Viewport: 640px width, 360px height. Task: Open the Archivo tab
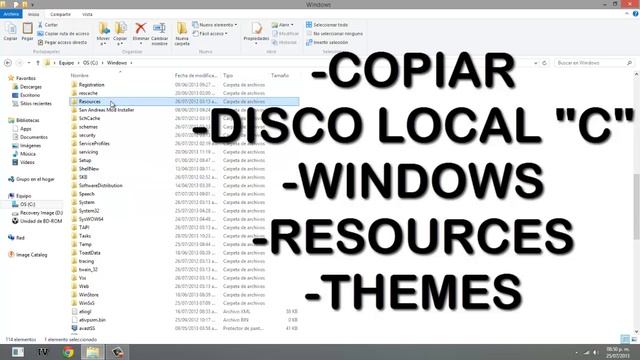click(11, 14)
